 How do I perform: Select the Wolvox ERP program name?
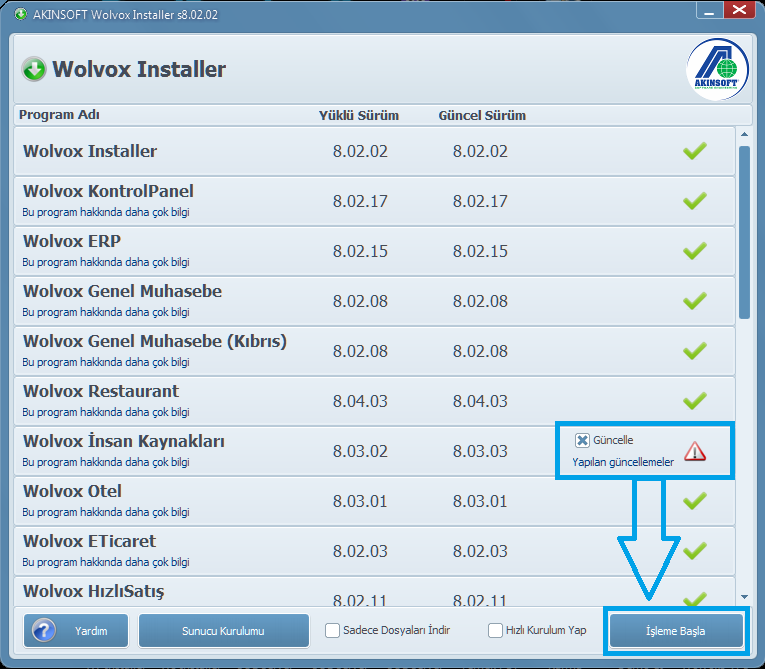coord(72,241)
